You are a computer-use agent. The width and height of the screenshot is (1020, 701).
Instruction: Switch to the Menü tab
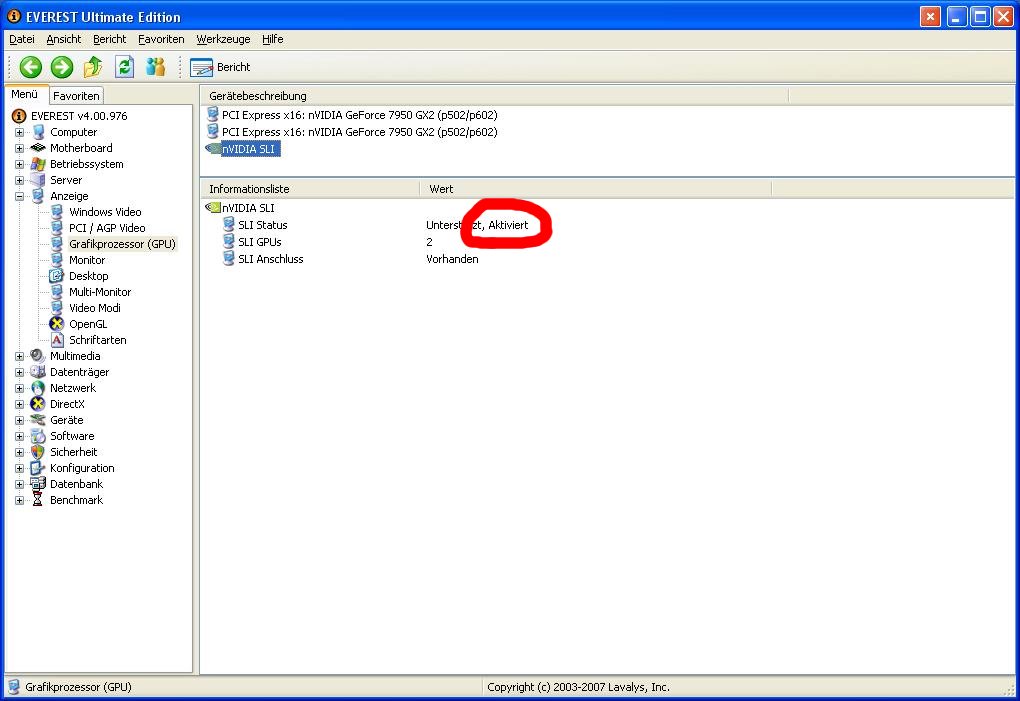pyautogui.click(x=25, y=94)
